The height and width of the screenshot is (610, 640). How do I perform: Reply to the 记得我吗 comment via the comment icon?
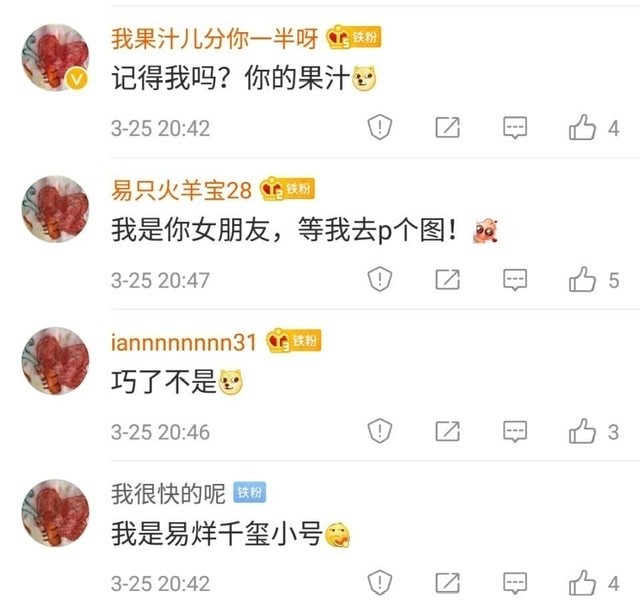pos(515,127)
